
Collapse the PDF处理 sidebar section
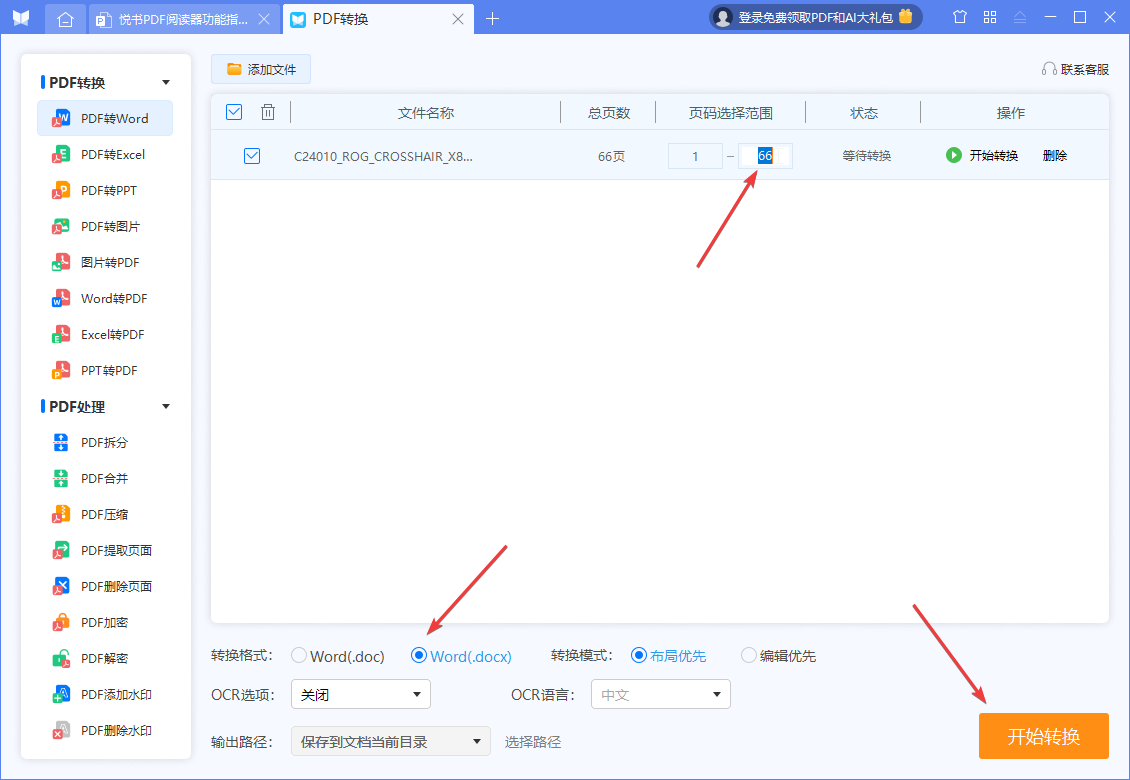pos(165,406)
